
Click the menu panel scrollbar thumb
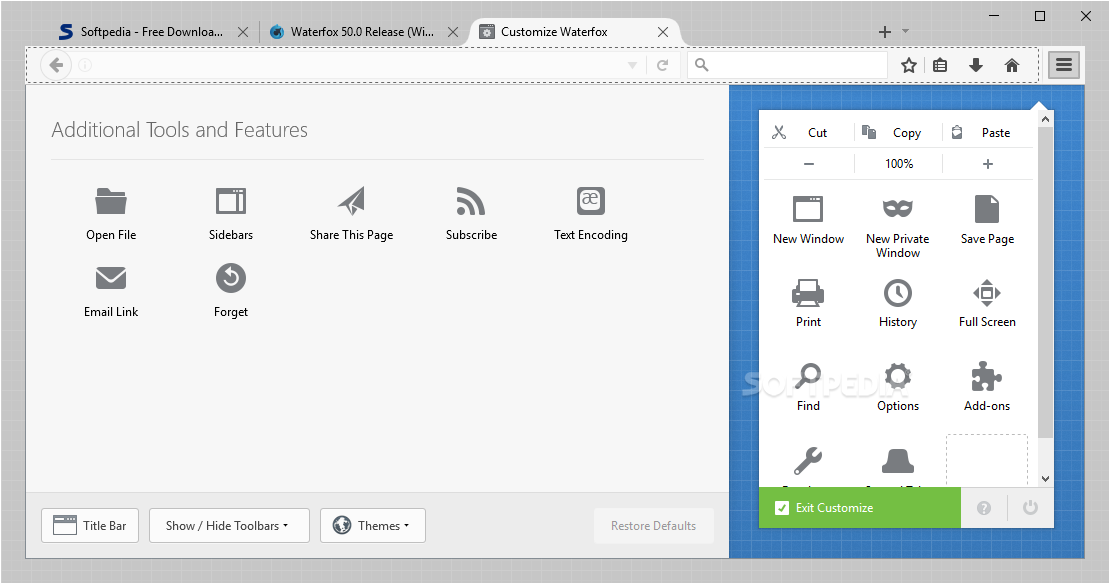tap(1046, 283)
